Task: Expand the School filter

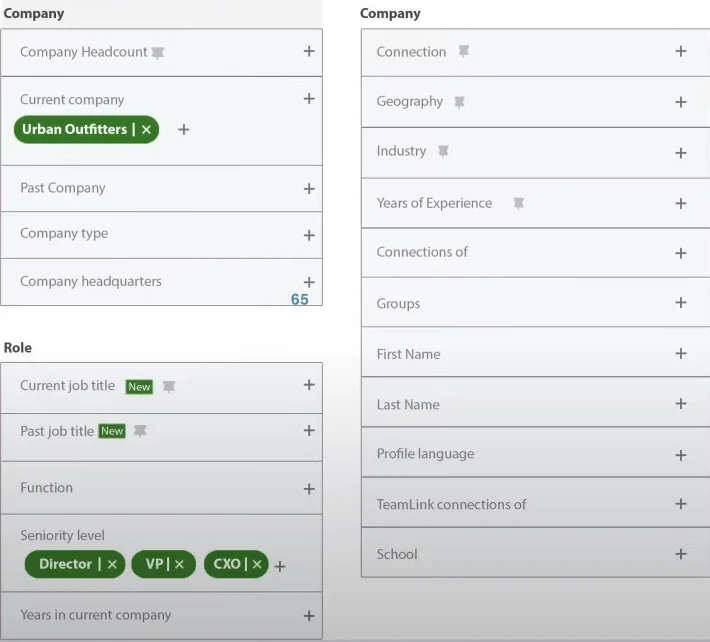Action: pyautogui.click(x=681, y=554)
